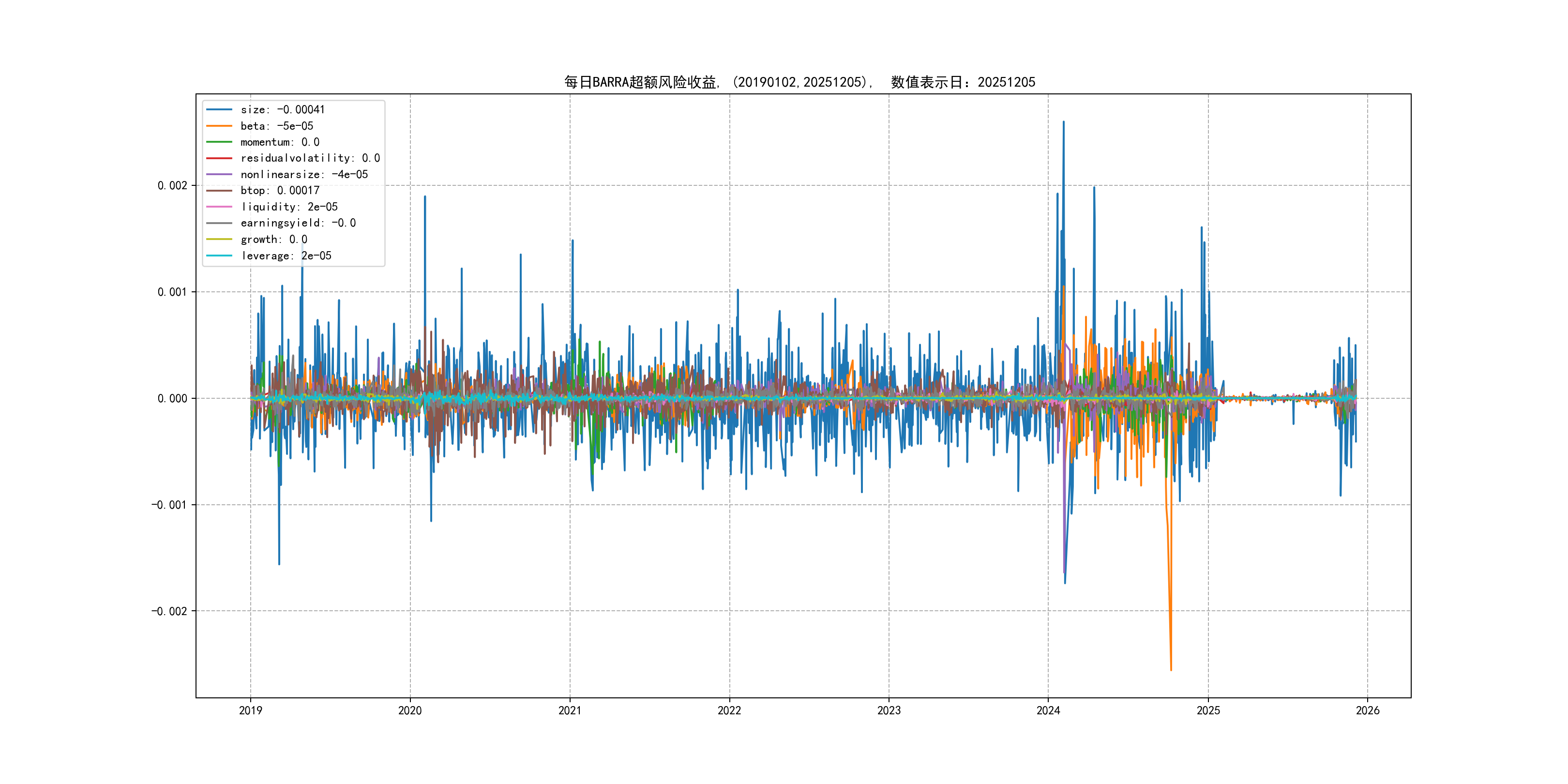Screen dimensions: 1568x784
Task: Click the pink liquidity legend swatch
Action: [219, 207]
